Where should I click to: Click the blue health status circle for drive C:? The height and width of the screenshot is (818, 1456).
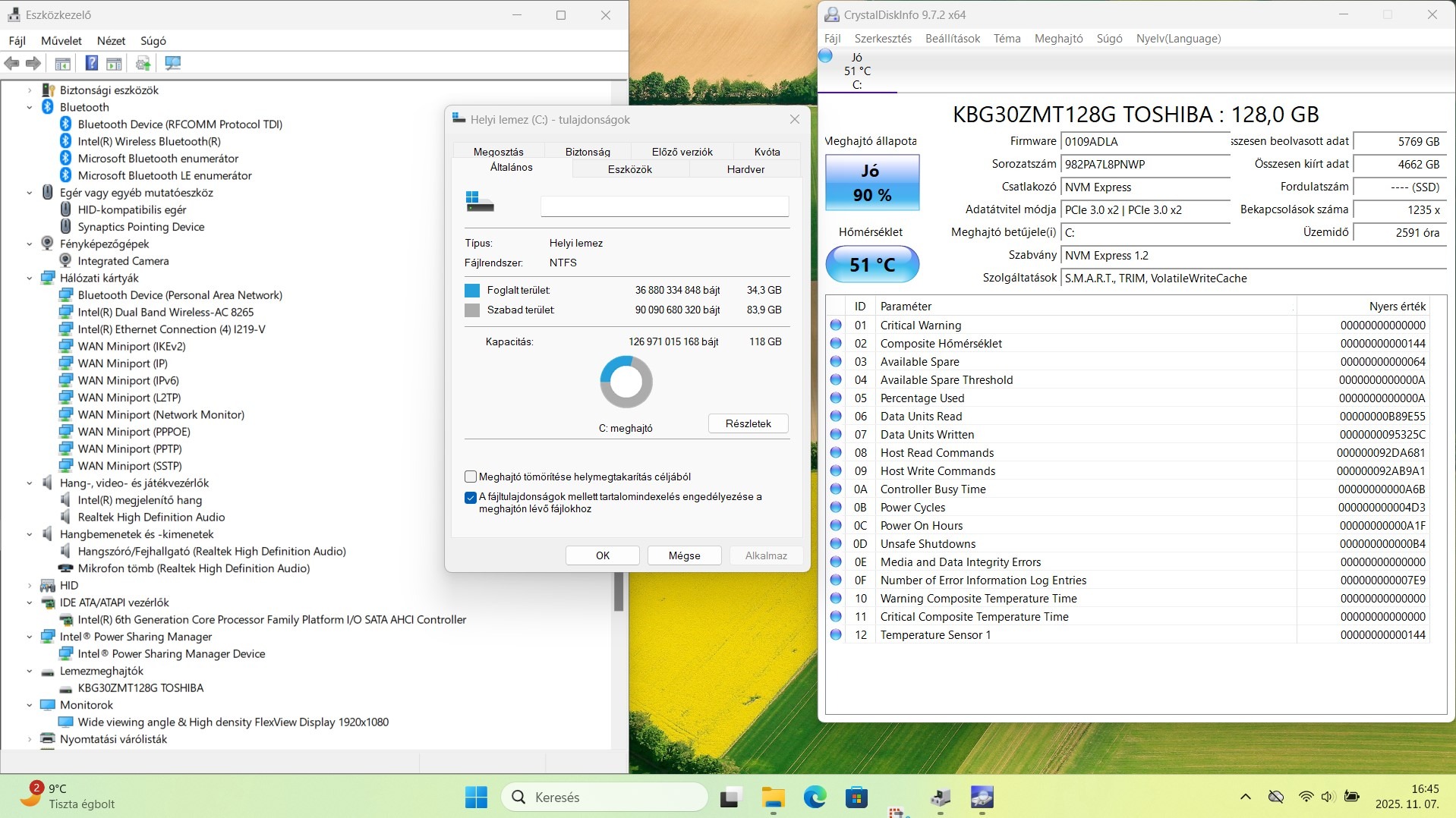[x=826, y=56]
